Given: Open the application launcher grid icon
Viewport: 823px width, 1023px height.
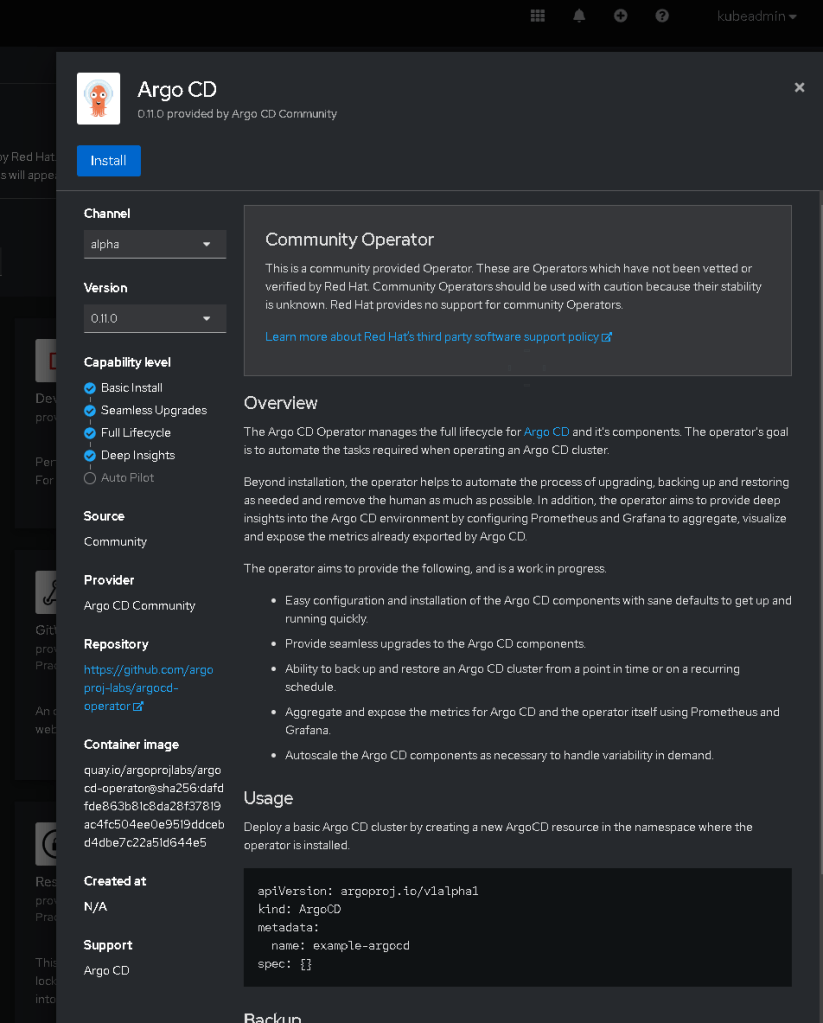Looking at the screenshot, I should pos(538,16).
